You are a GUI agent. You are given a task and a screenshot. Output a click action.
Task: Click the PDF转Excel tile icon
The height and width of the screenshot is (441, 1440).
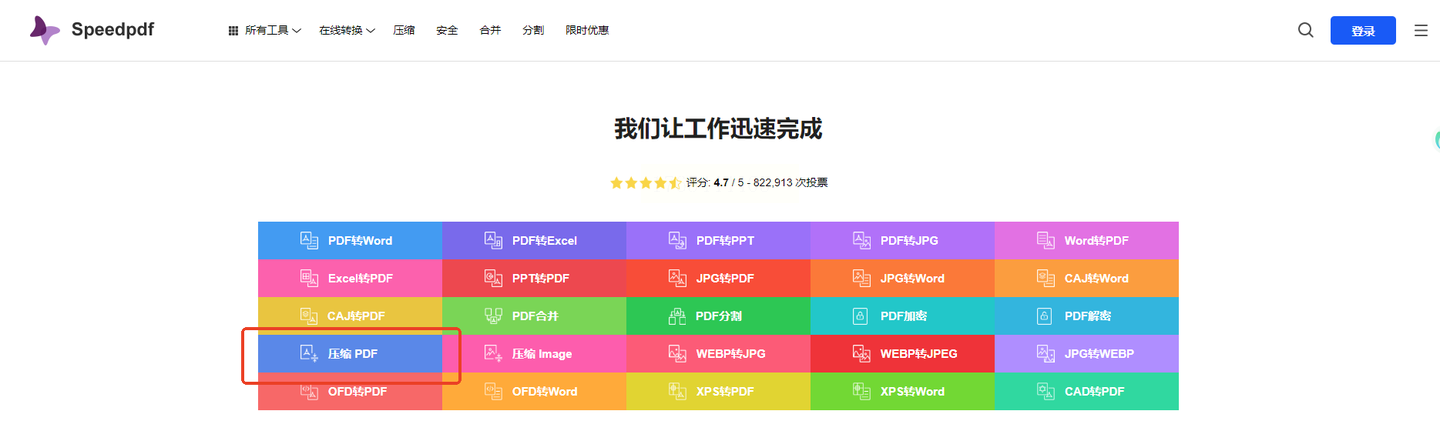coord(493,240)
